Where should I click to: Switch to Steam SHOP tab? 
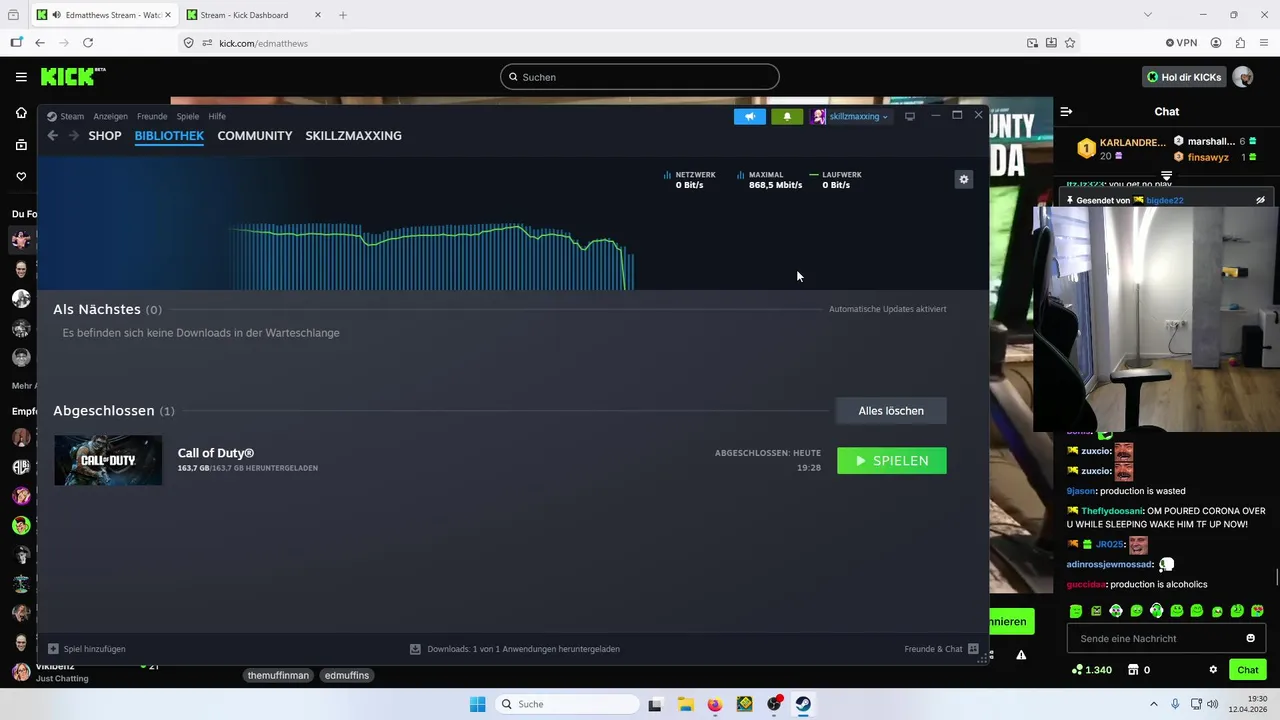(x=105, y=136)
